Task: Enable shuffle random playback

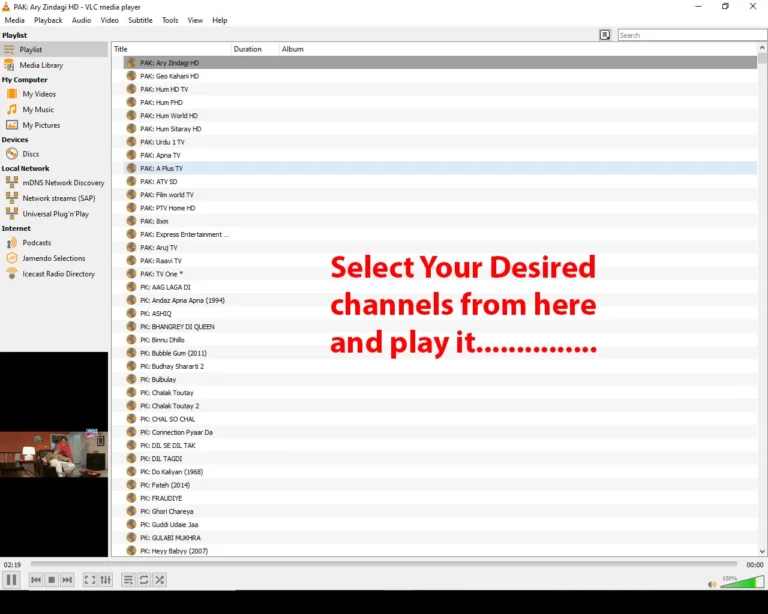Action: pos(159,580)
